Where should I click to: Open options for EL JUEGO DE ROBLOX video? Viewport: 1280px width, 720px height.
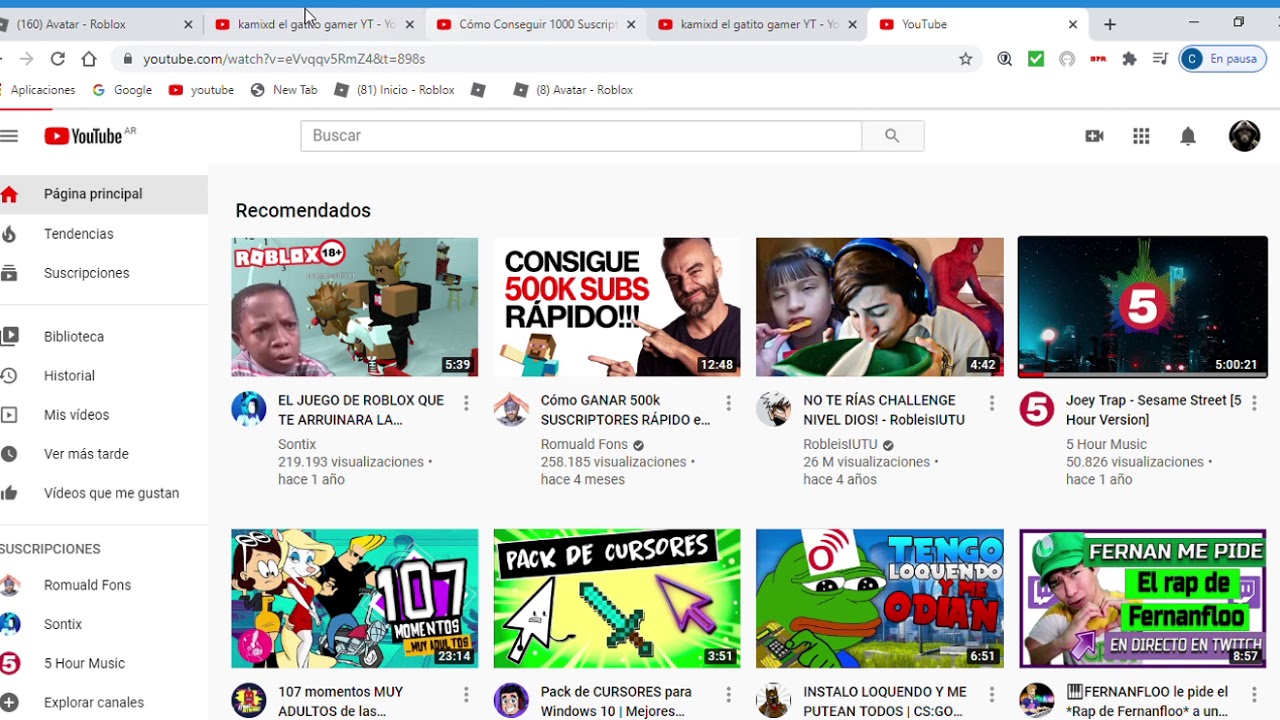(466, 403)
